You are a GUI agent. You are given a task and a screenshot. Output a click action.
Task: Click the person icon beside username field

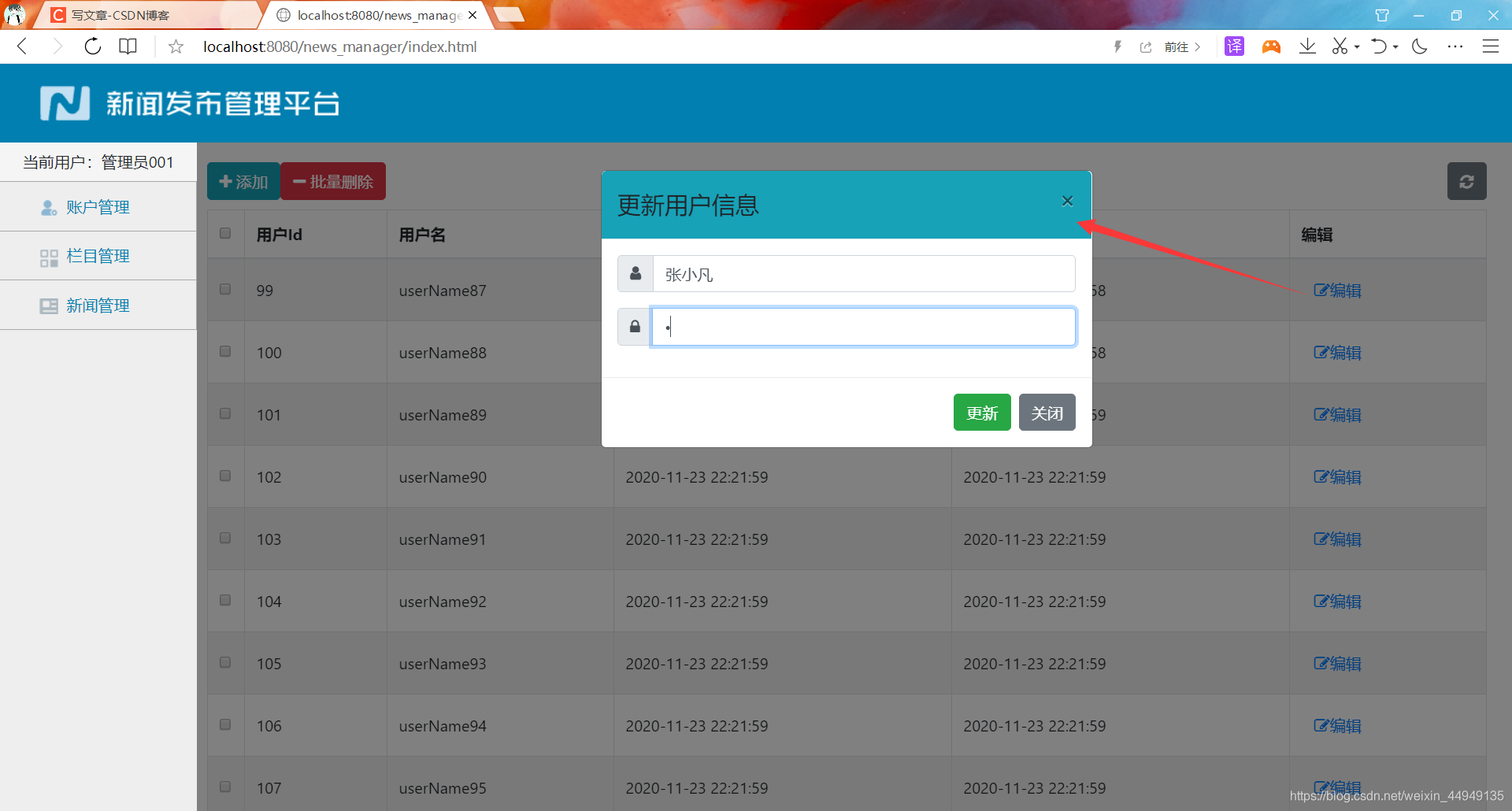tap(635, 273)
